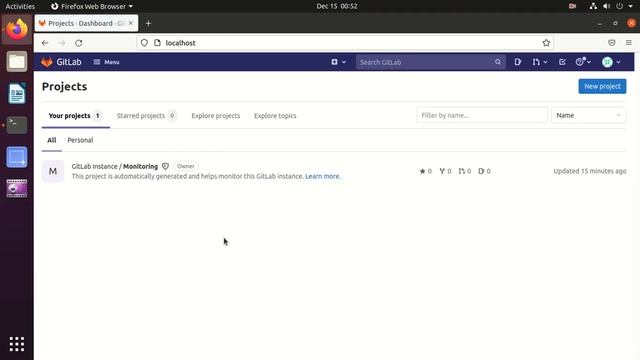
Task: Open the Explore topics tab
Action: (x=275, y=116)
